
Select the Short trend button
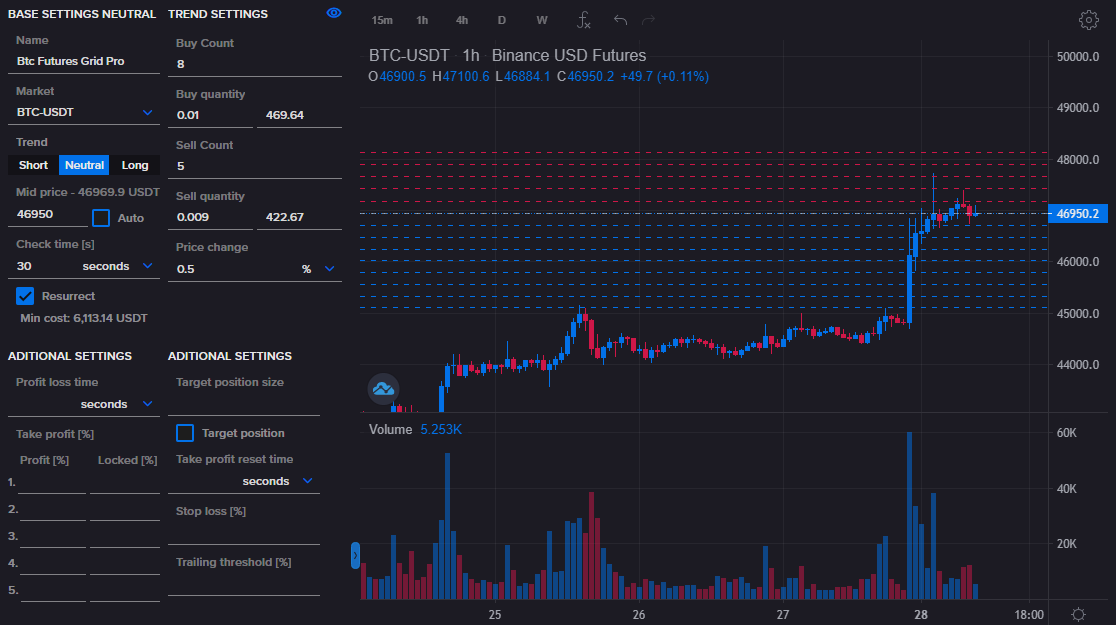pos(33,165)
